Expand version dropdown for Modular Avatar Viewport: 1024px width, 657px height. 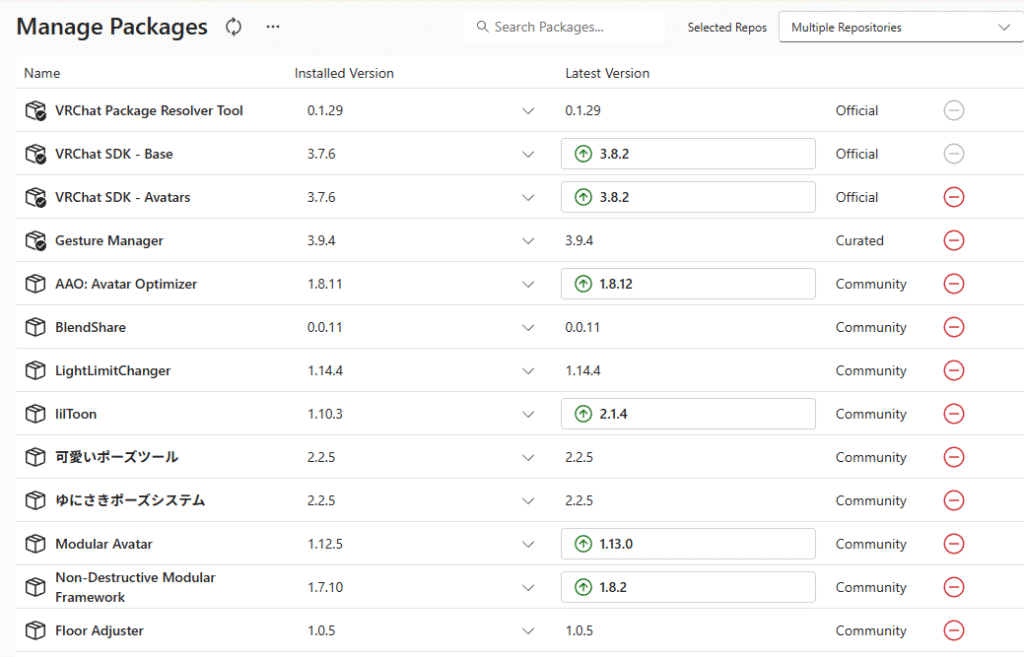click(x=528, y=545)
